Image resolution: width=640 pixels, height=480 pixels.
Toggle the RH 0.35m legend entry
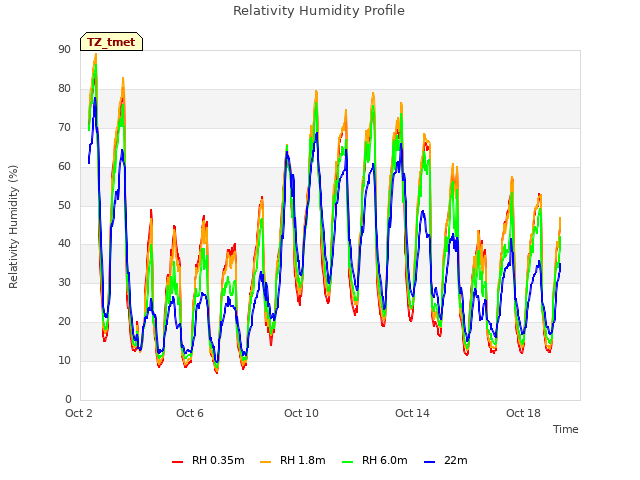(x=208, y=460)
